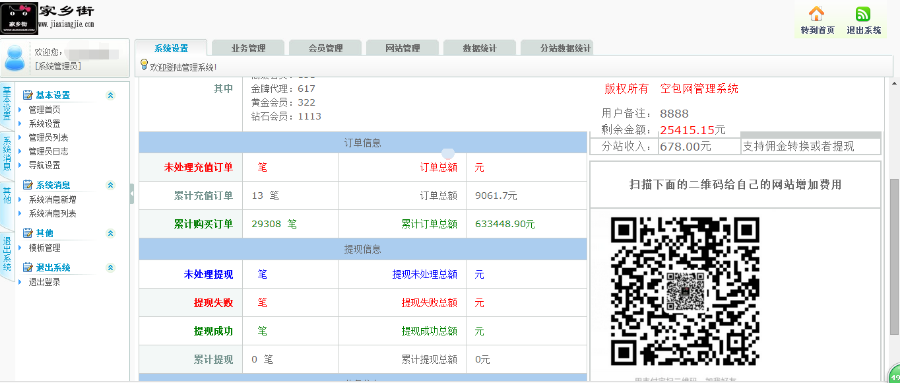The image size is (900, 383).
Task: Switch to the 系统设置 top tab
Action: (171, 48)
